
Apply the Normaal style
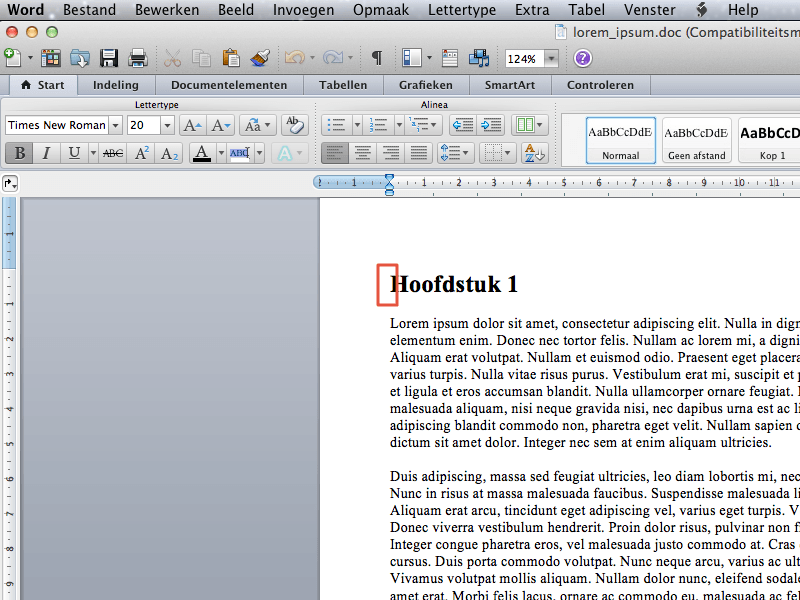620,140
